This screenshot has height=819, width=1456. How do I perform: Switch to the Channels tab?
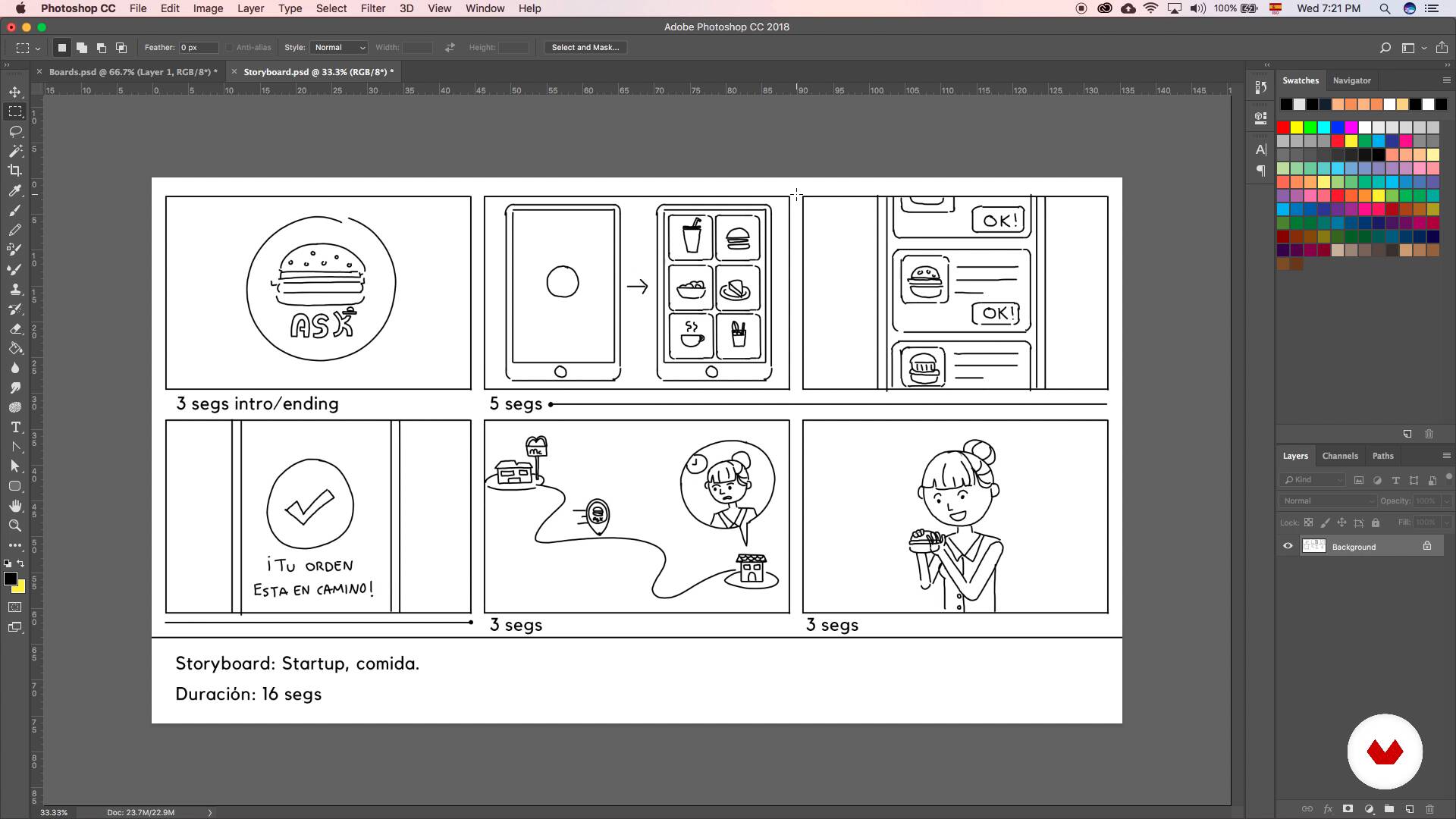tap(1340, 456)
